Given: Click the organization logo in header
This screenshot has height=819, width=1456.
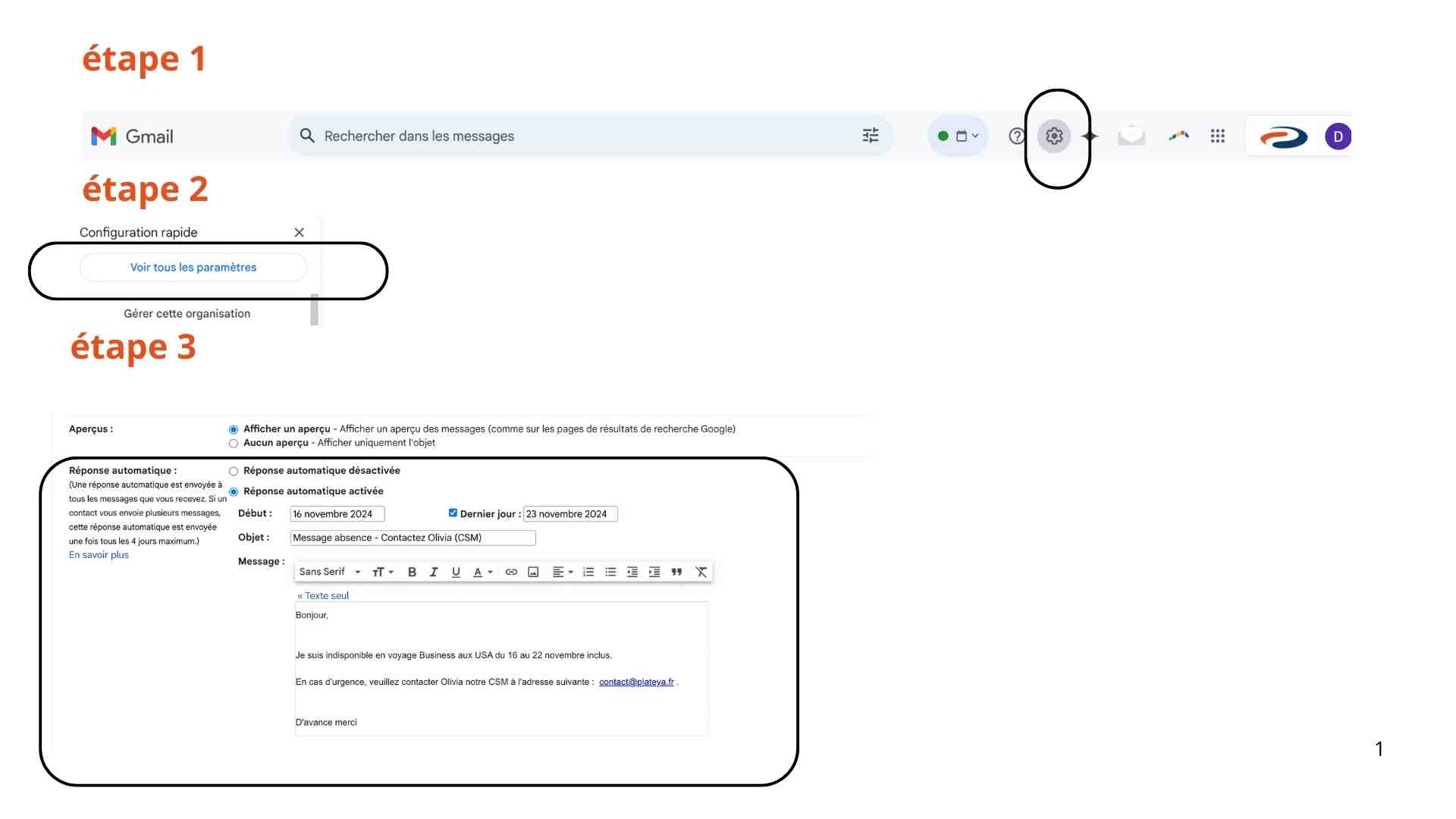Looking at the screenshot, I should [1284, 137].
